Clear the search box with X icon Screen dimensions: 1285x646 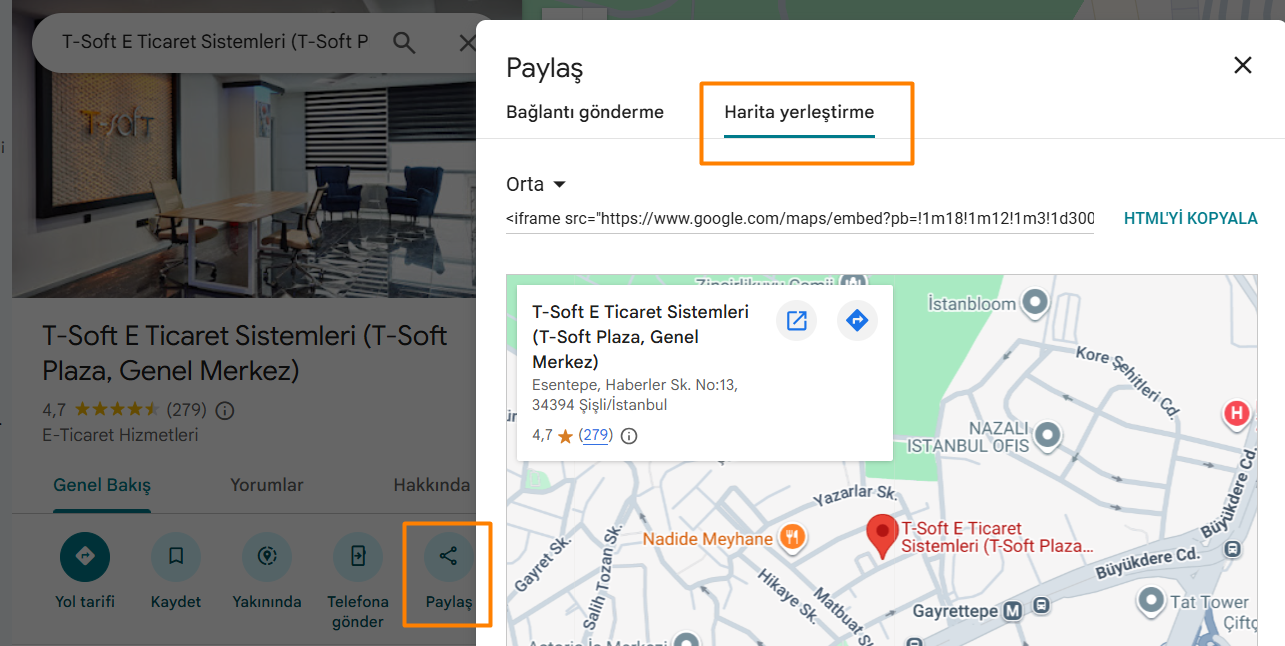point(466,42)
